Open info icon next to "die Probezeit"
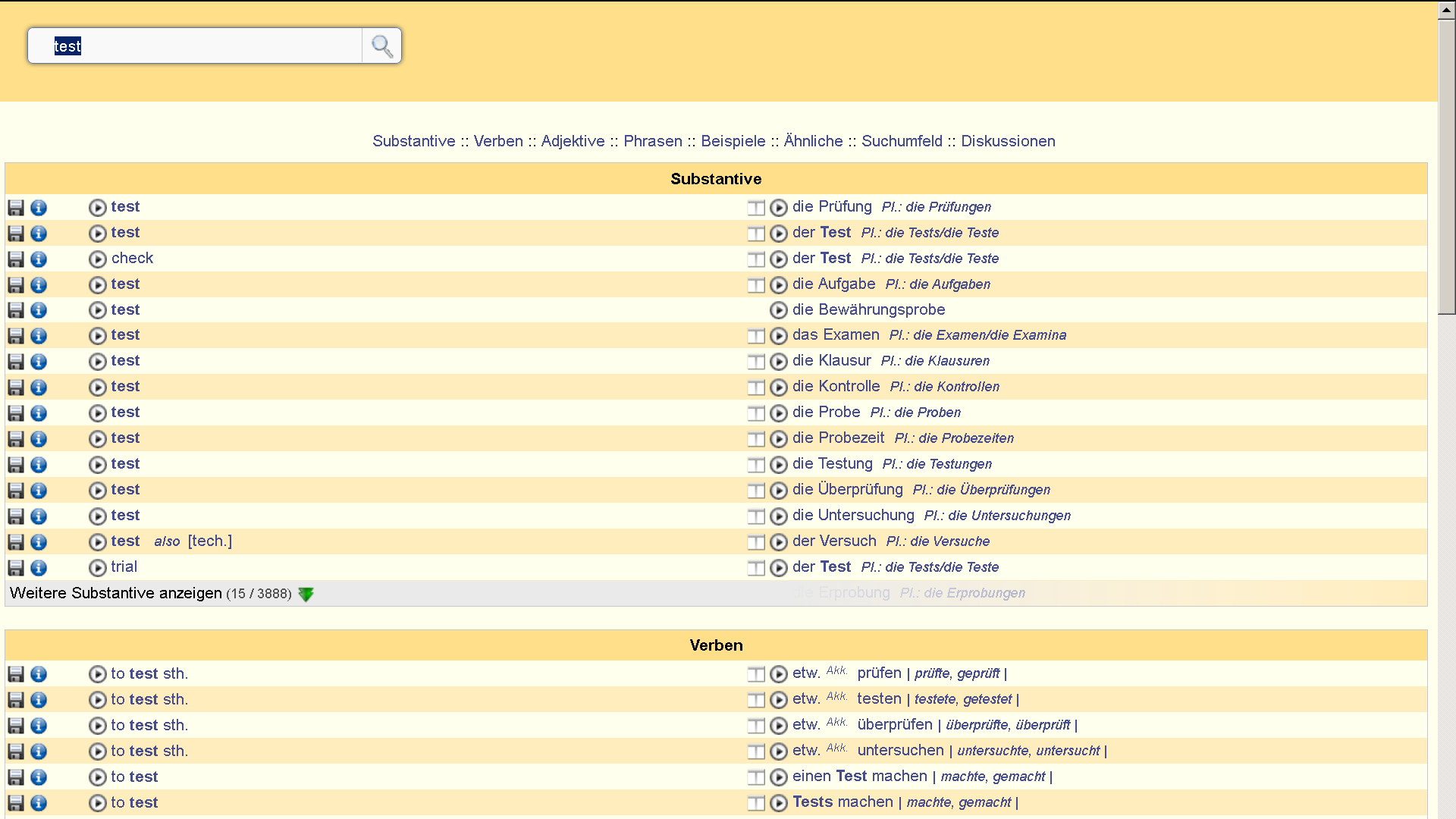This screenshot has height=819, width=1456. coord(38,439)
